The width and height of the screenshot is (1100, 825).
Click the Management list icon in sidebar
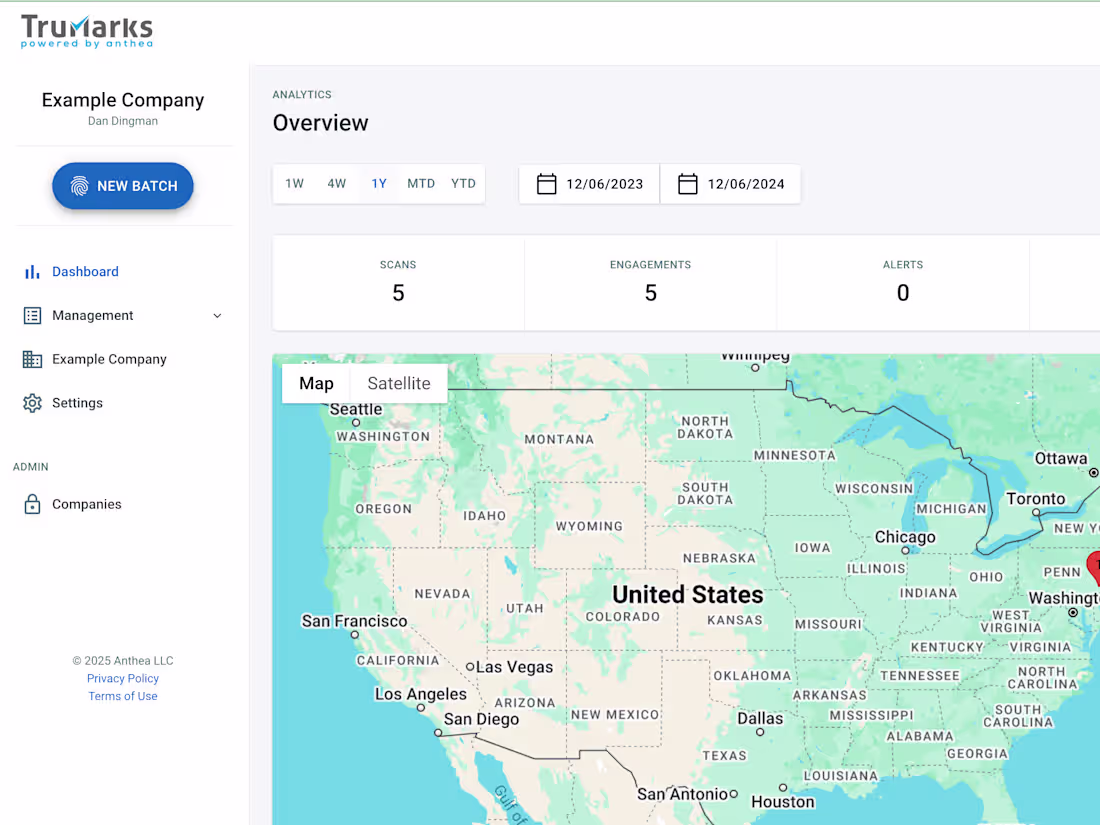click(x=31, y=315)
